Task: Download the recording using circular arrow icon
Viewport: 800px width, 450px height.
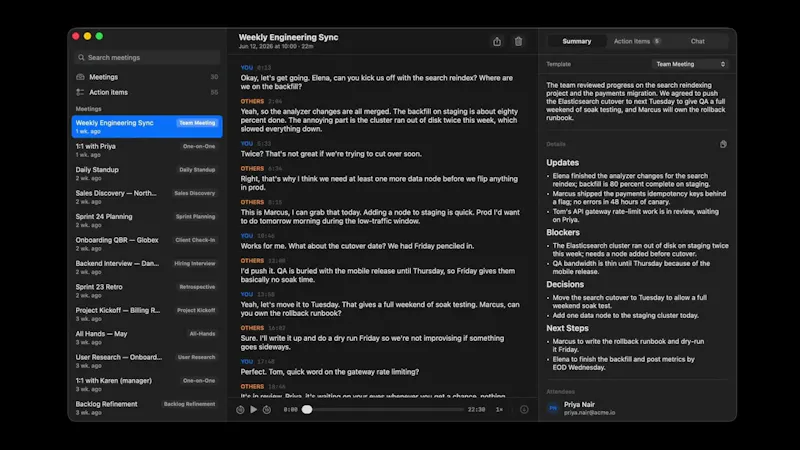Action: click(524, 410)
